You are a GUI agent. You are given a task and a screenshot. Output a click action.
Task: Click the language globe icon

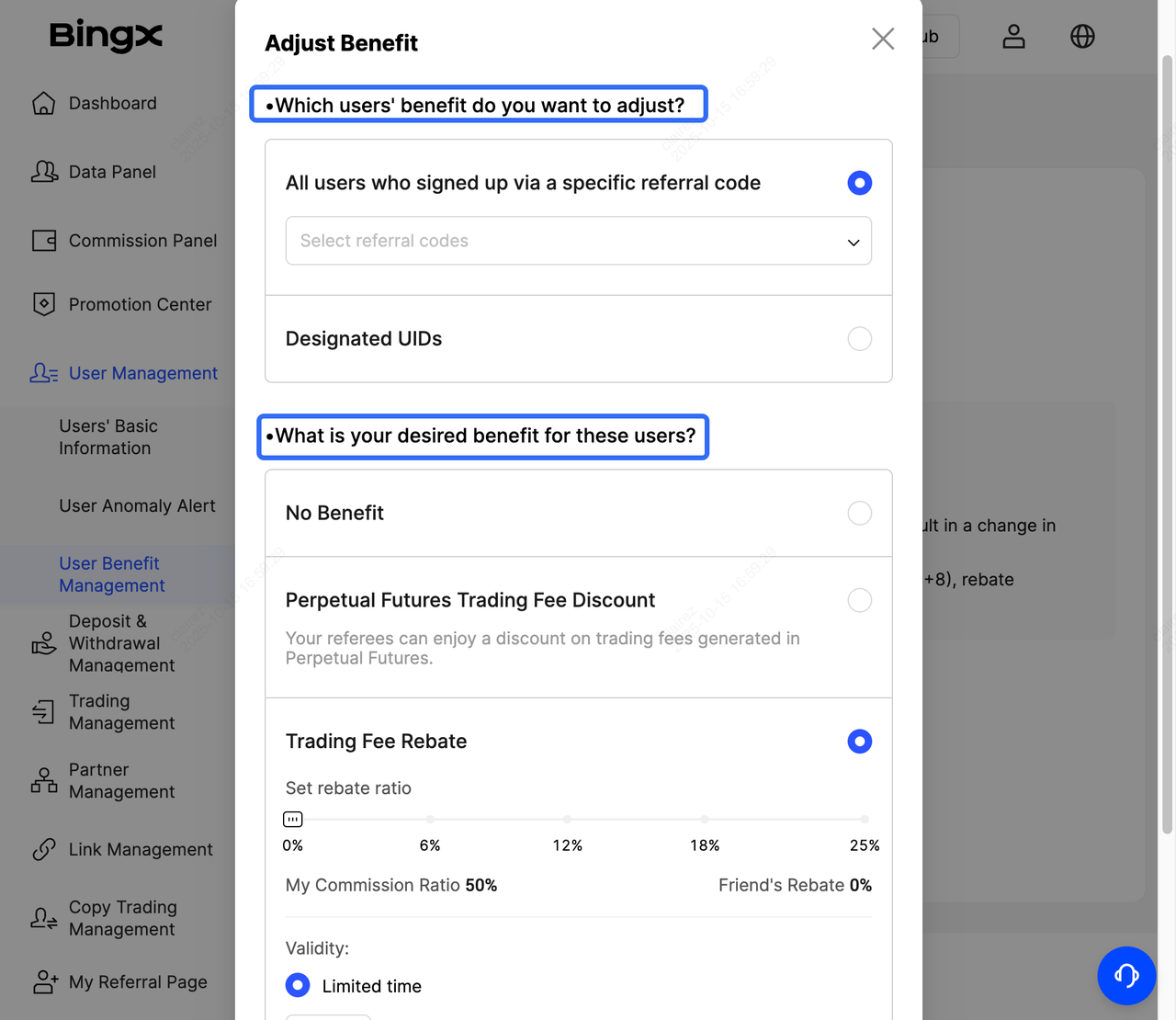point(1082,37)
